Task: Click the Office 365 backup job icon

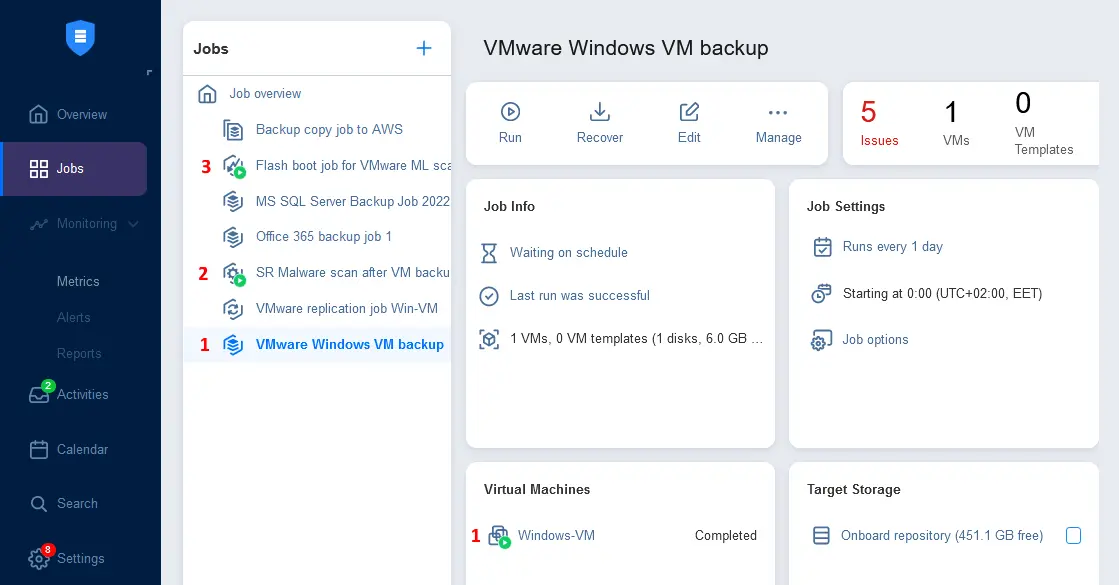Action: click(233, 237)
